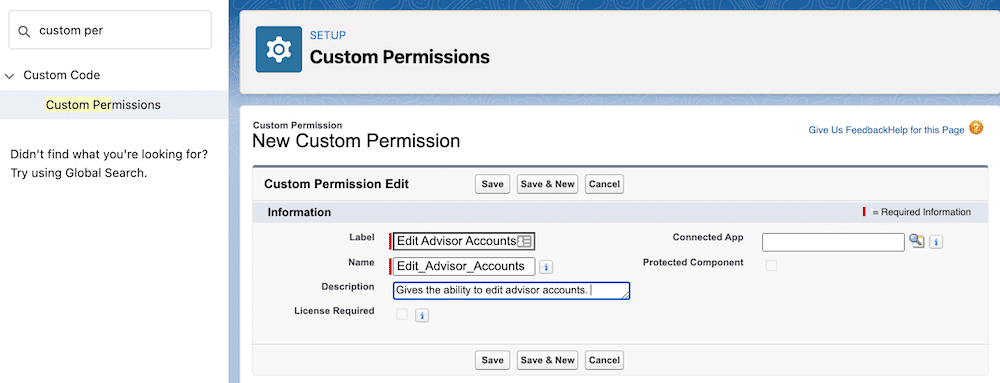Toggle the License Required checkbox

point(402,314)
